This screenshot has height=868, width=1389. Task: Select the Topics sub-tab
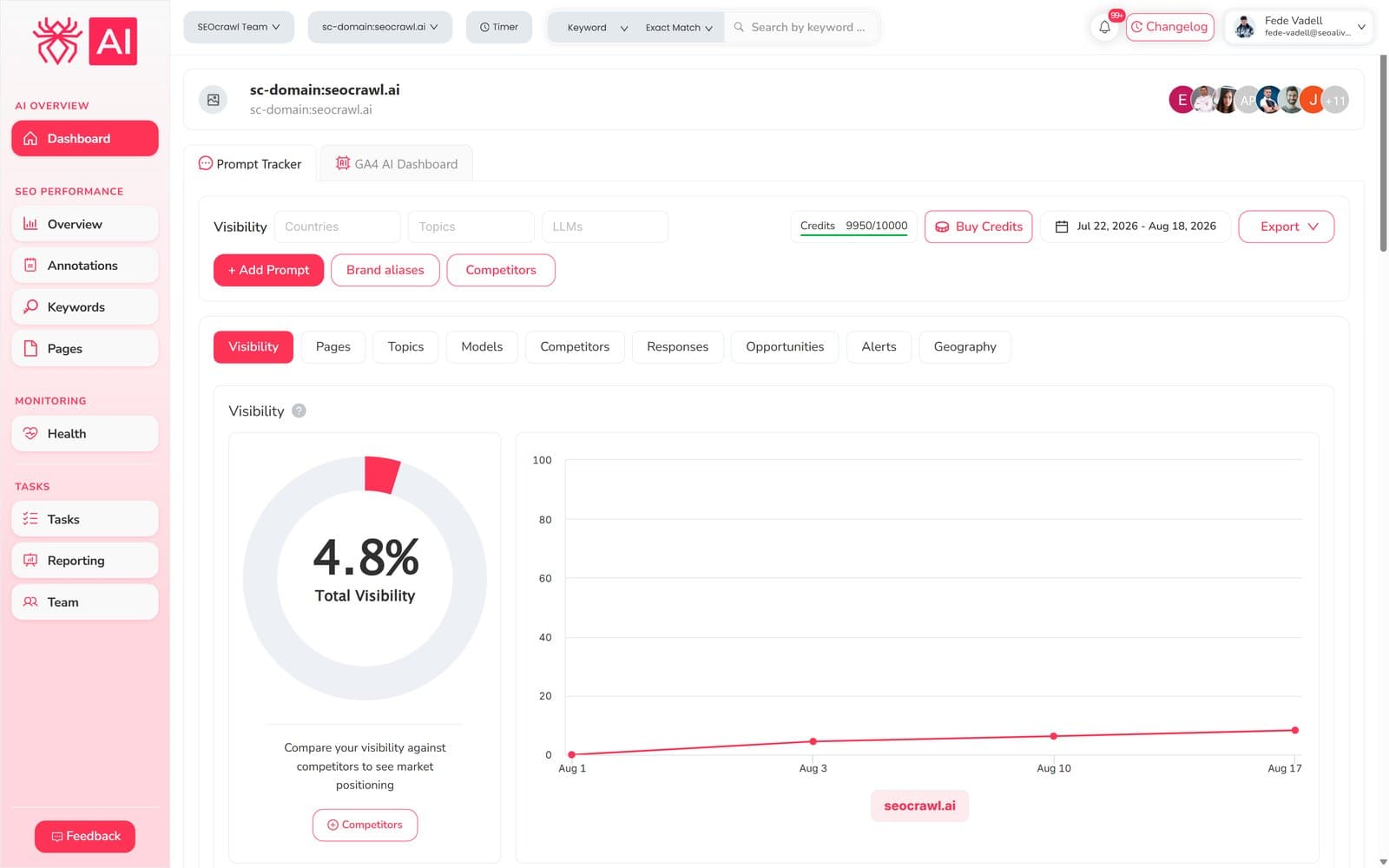click(x=406, y=346)
